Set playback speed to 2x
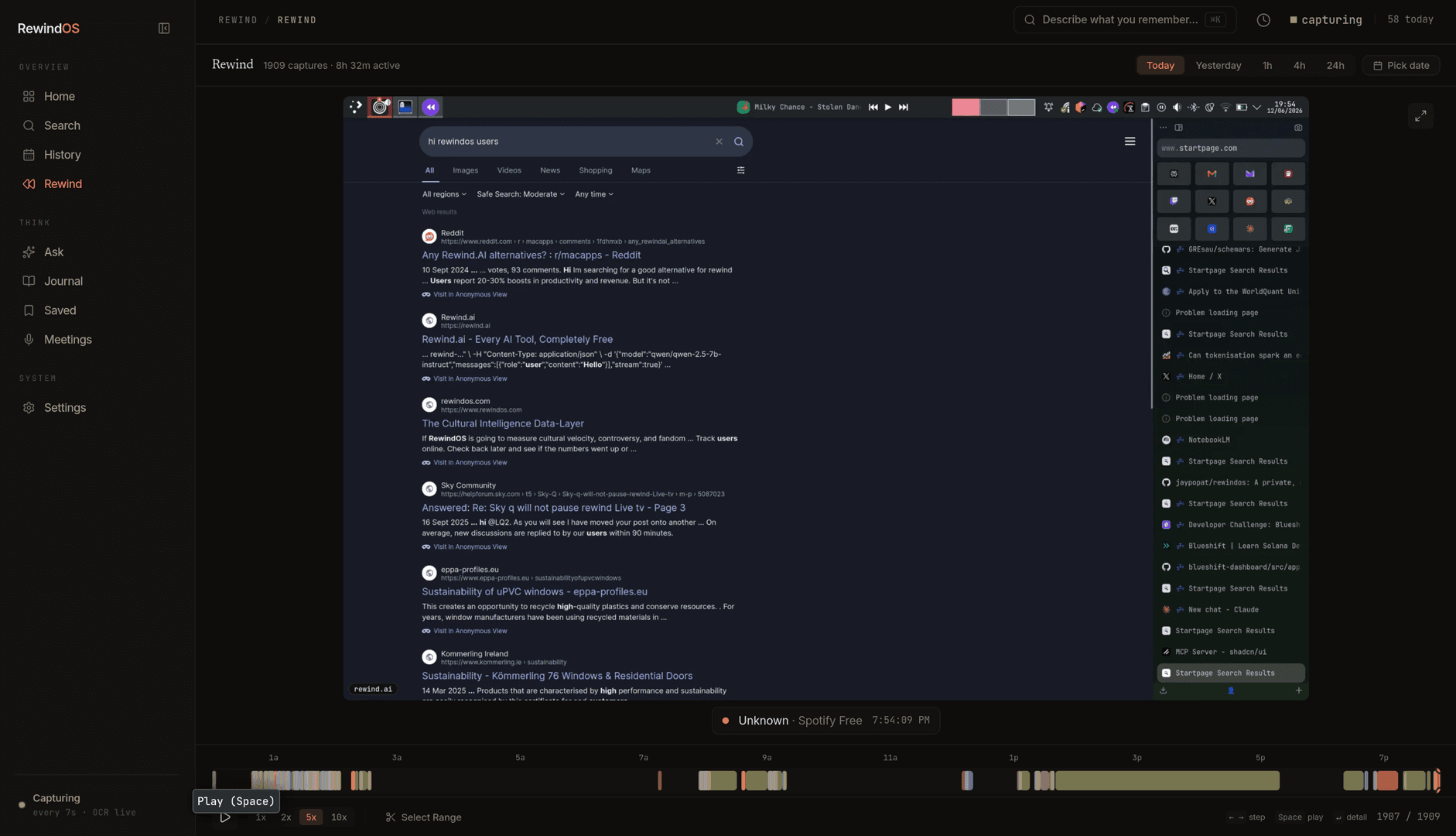 coord(285,817)
